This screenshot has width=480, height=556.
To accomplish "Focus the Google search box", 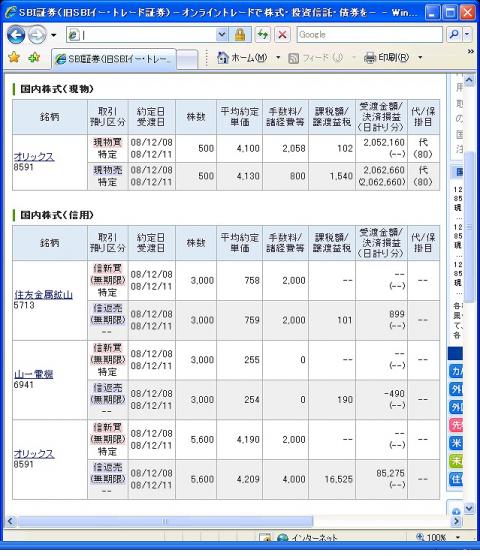I will tap(369, 35).
